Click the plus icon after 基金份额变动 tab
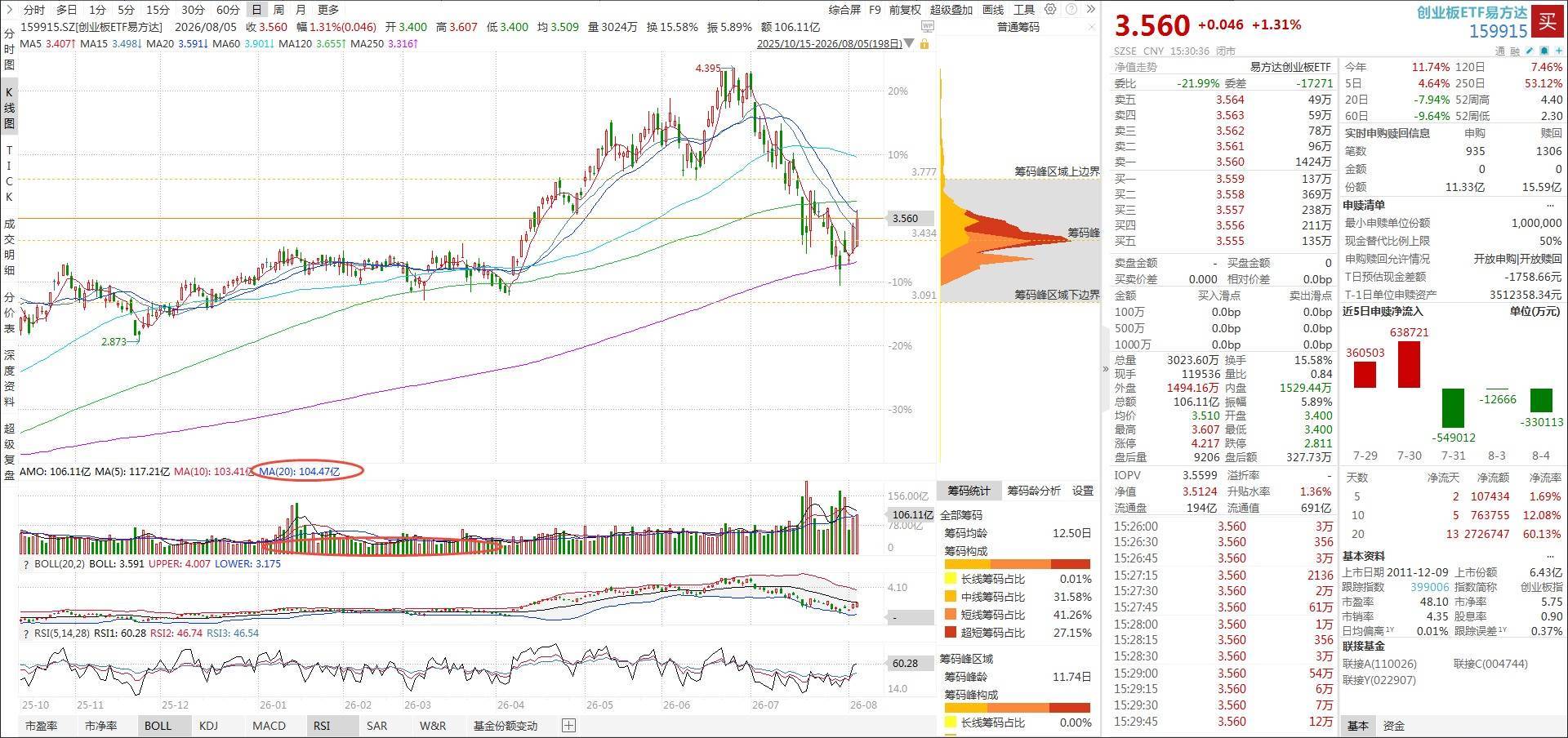1568x738 pixels. point(569,725)
